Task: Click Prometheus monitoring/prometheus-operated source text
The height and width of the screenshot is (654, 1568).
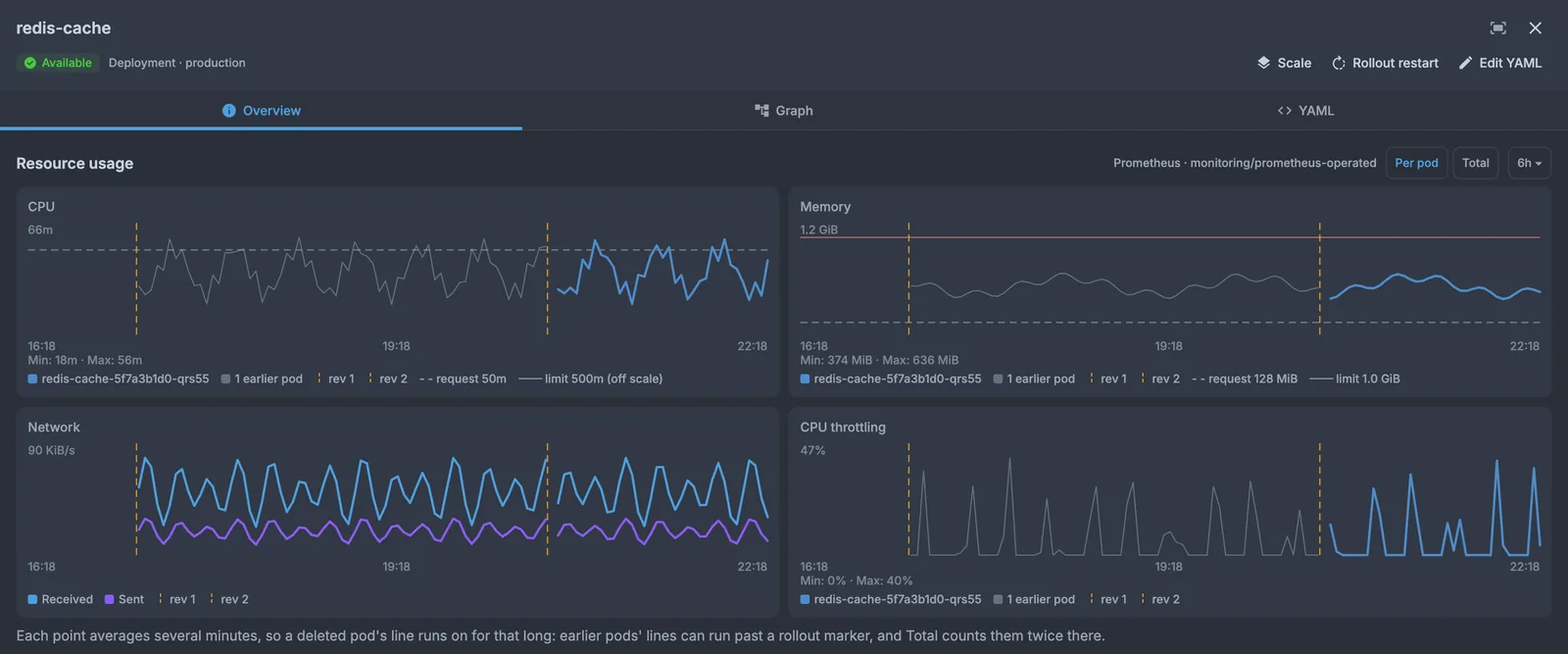Action: pyautogui.click(x=1245, y=163)
